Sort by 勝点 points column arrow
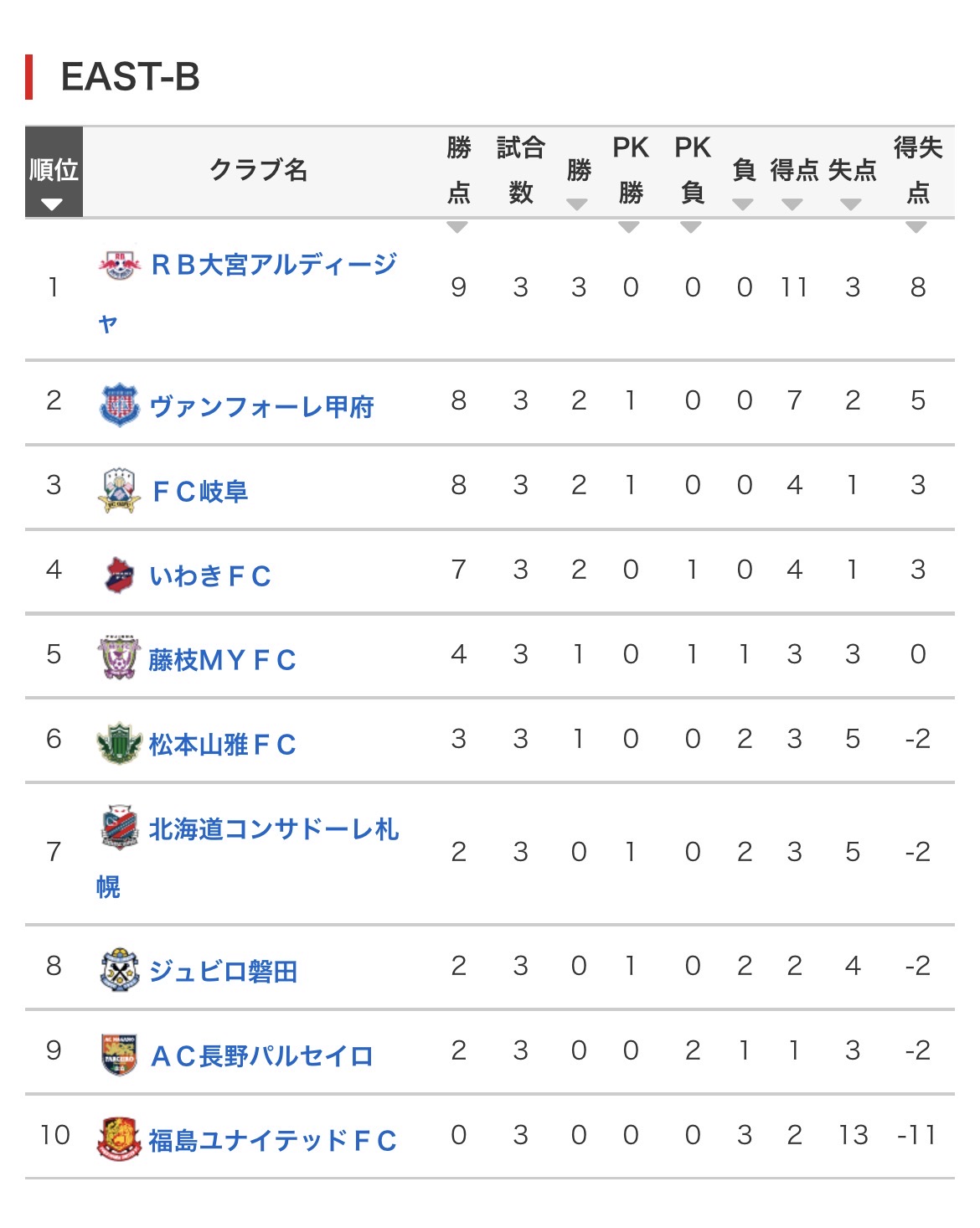This screenshot has height=1228, width=980. pyautogui.click(x=457, y=227)
